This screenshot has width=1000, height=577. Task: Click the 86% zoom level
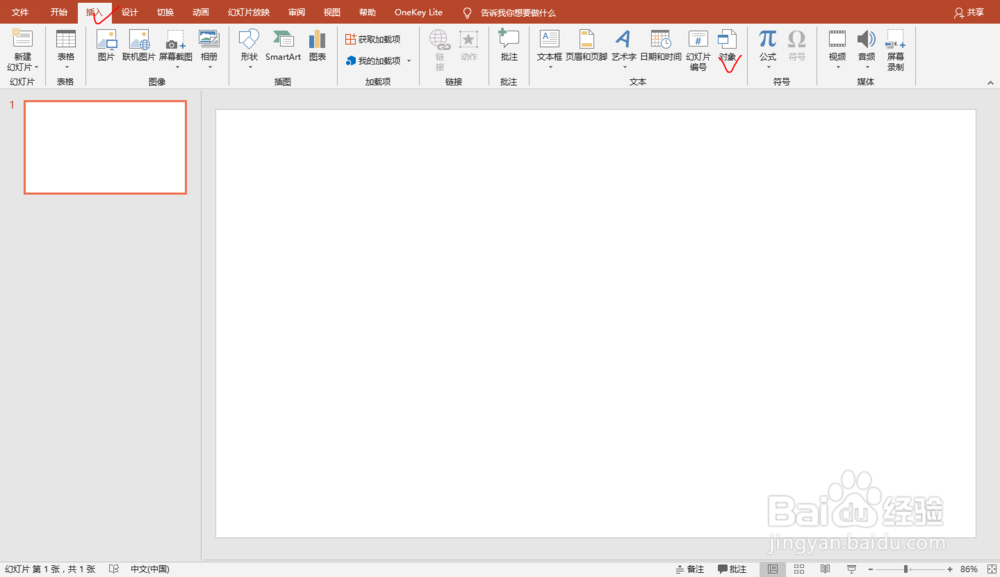click(969, 569)
